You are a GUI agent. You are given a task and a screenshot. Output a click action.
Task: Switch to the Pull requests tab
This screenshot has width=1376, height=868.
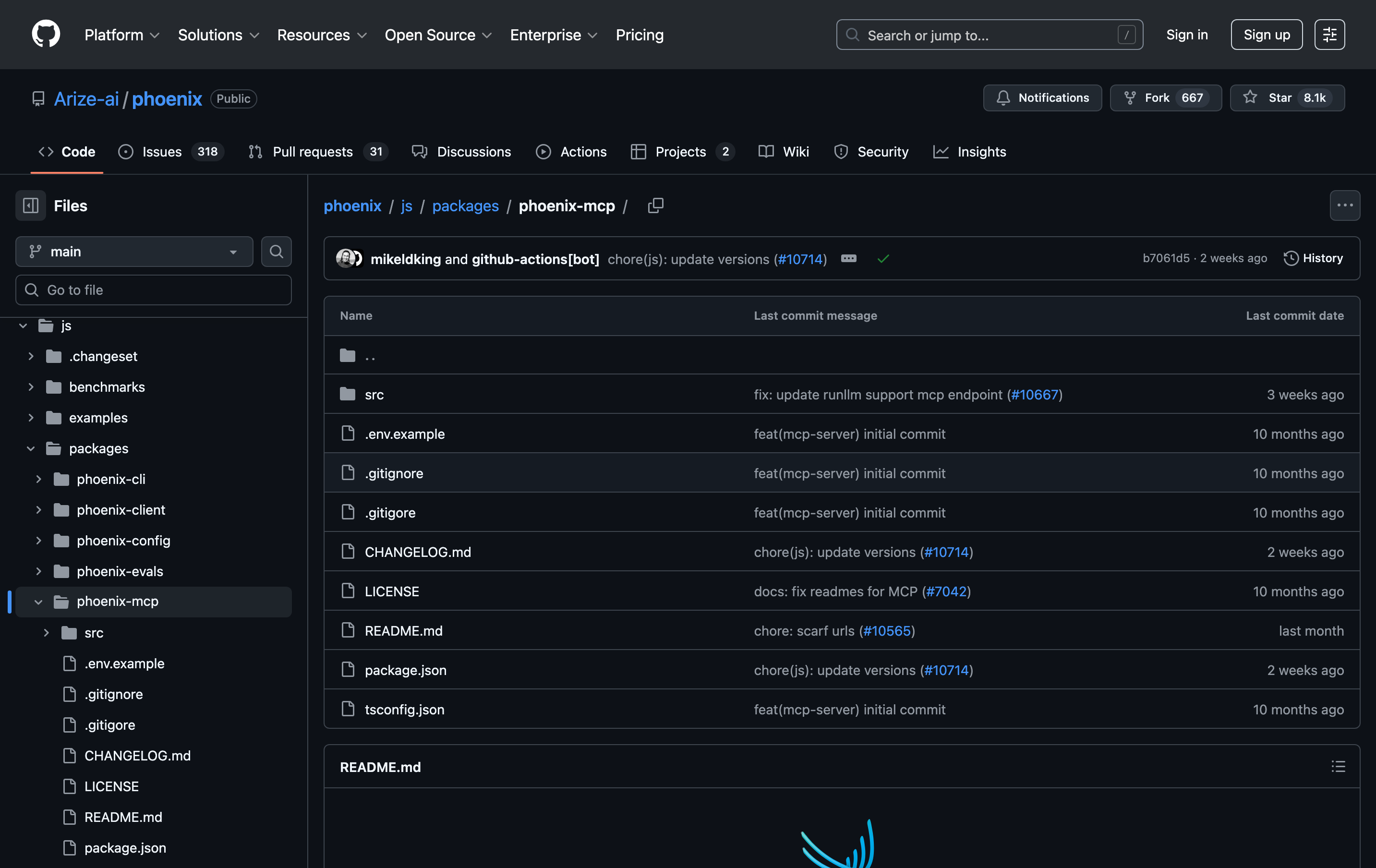[x=312, y=151]
